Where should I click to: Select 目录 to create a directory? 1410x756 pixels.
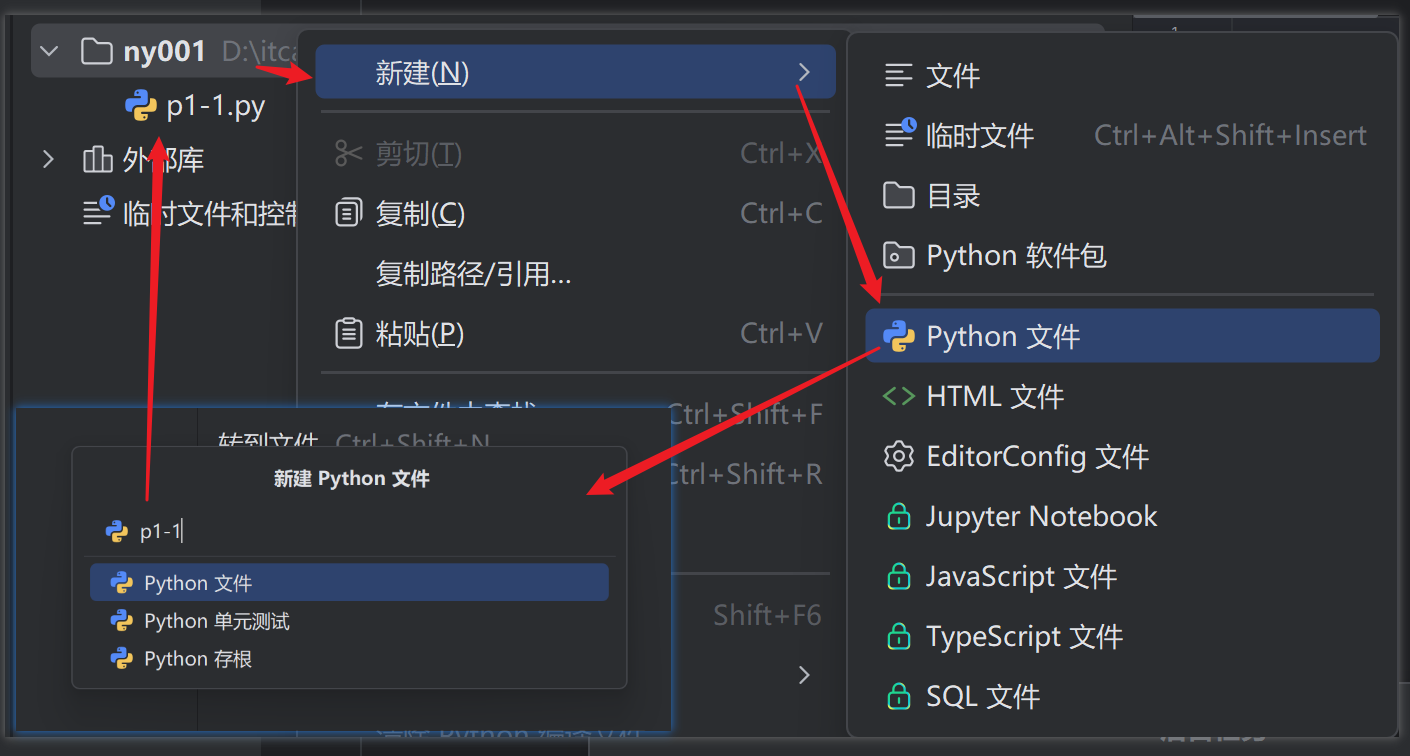[x=953, y=196]
